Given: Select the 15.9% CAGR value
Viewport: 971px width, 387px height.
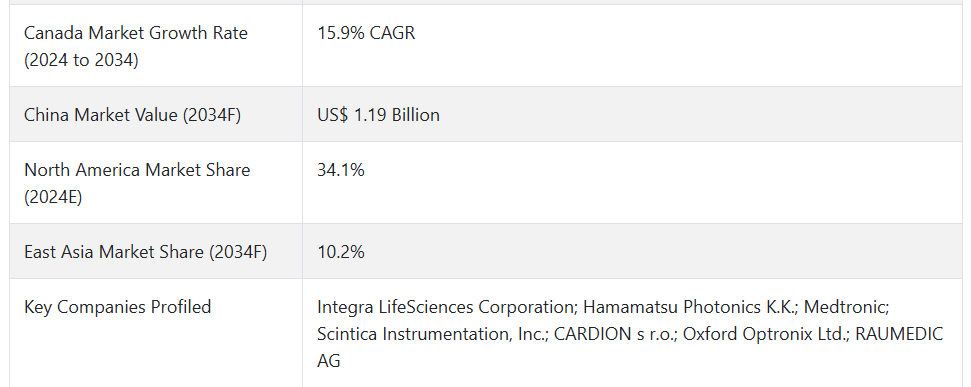Looking at the screenshot, I should click(366, 33).
